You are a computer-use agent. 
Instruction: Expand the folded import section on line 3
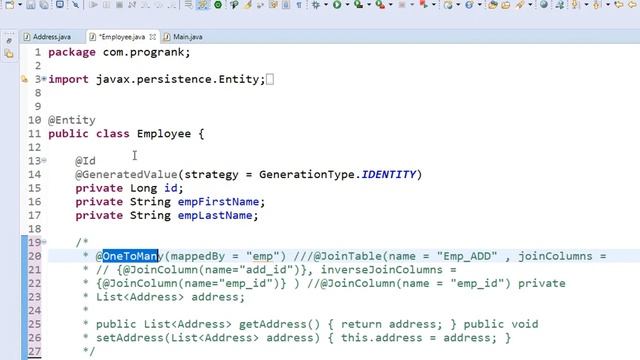point(44,79)
